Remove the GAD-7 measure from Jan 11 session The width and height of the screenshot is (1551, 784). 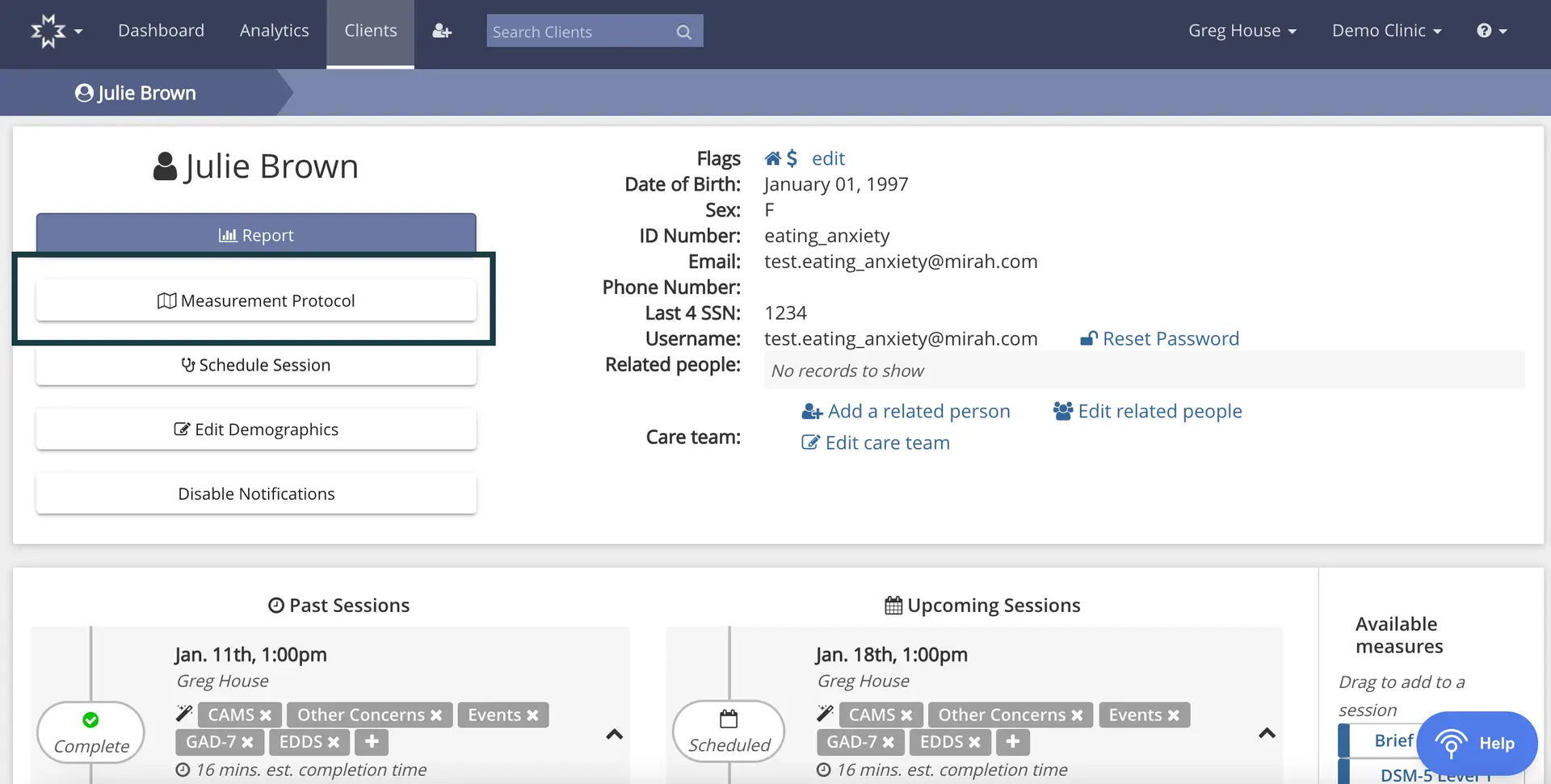point(248,742)
